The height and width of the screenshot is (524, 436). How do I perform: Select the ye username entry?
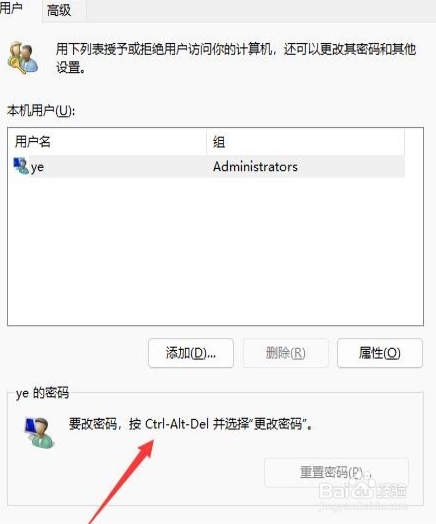click(37, 167)
